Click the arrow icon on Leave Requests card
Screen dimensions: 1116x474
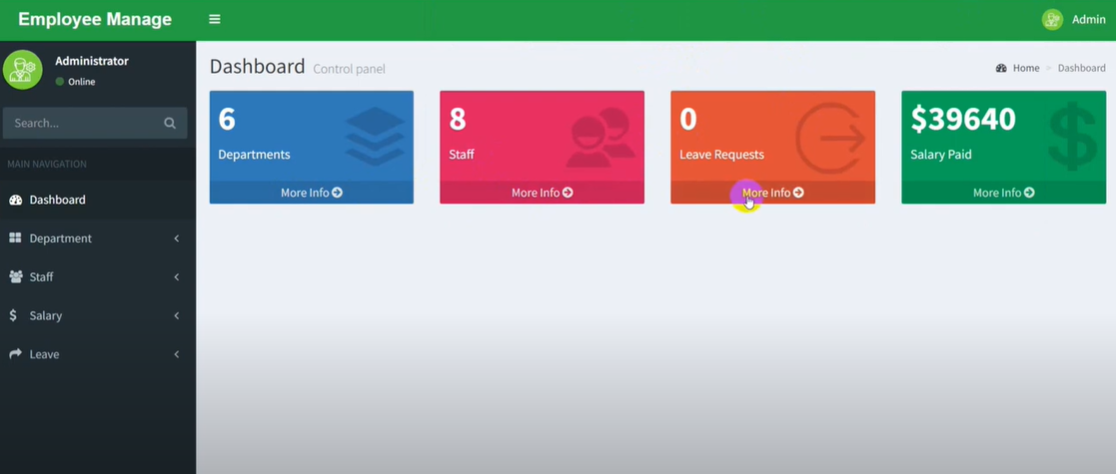coord(830,138)
